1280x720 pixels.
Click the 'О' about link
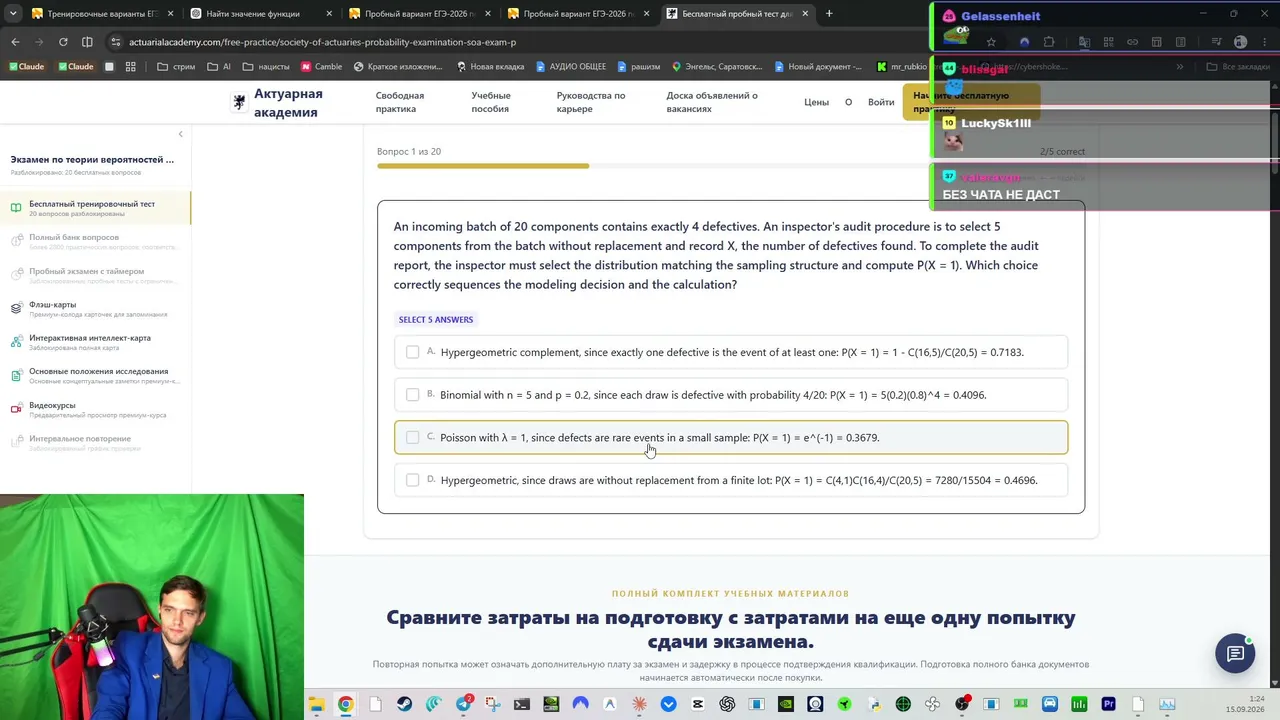pos(848,102)
